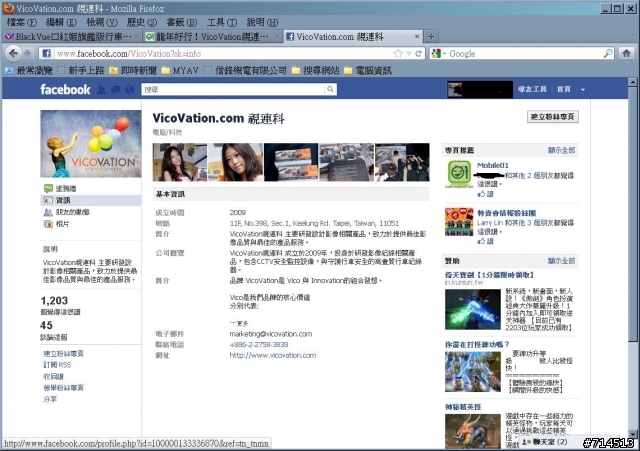Click the vertical scrollbar thumb
The width and height of the screenshot is (640, 451).
click(632, 214)
